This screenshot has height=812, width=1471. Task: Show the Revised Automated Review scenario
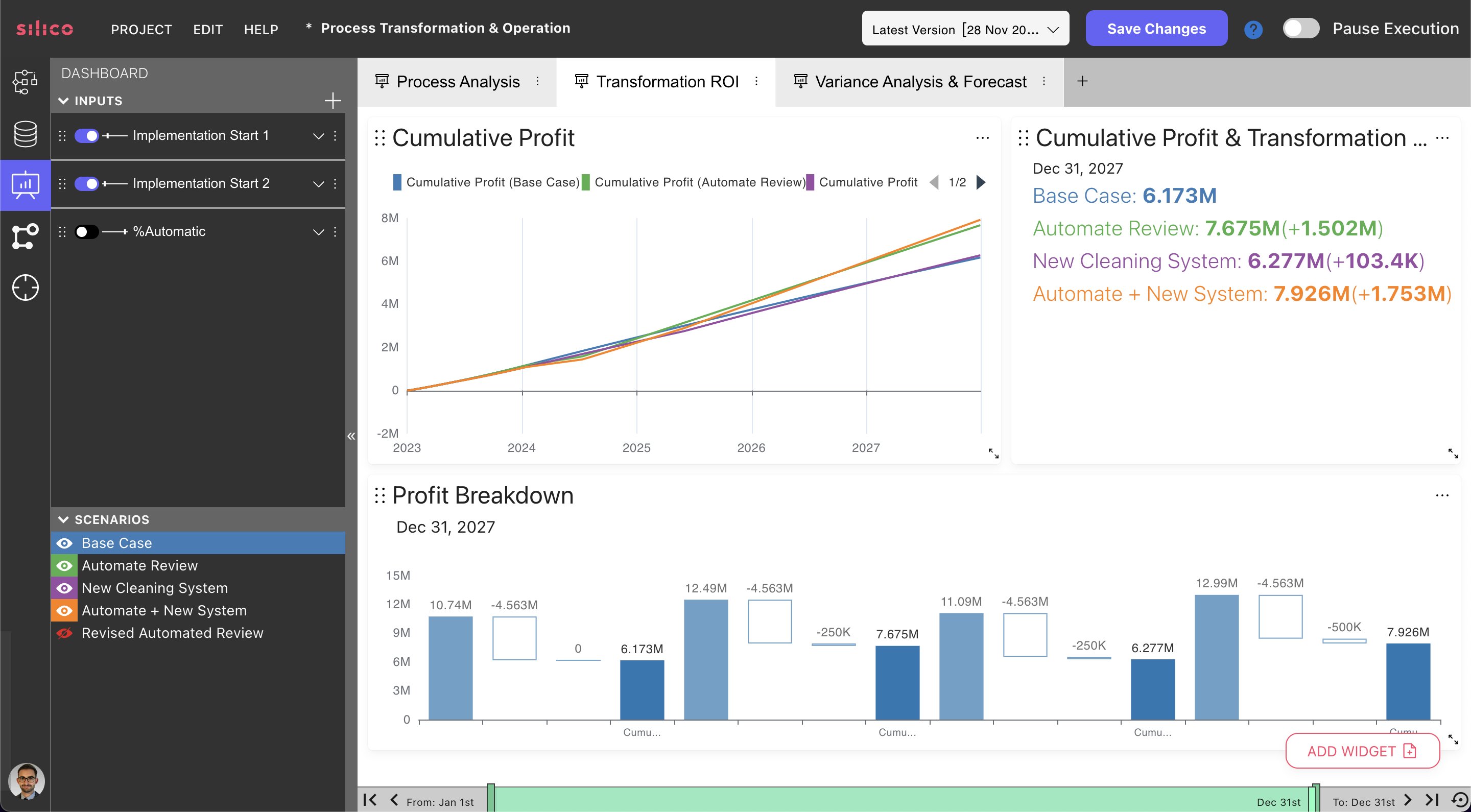pyautogui.click(x=64, y=633)
